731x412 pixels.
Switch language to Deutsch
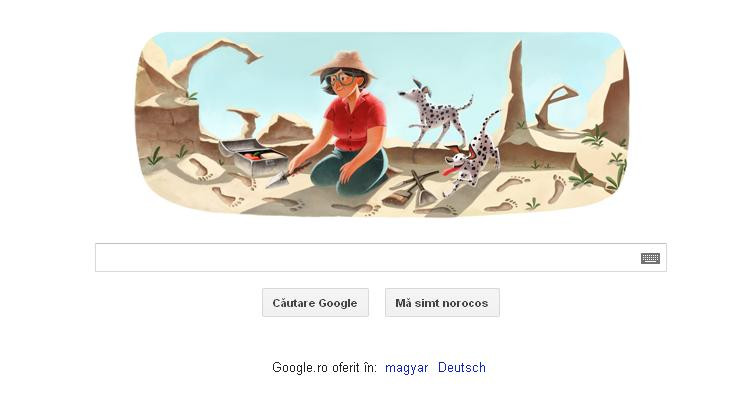click(x=462, y=367)
